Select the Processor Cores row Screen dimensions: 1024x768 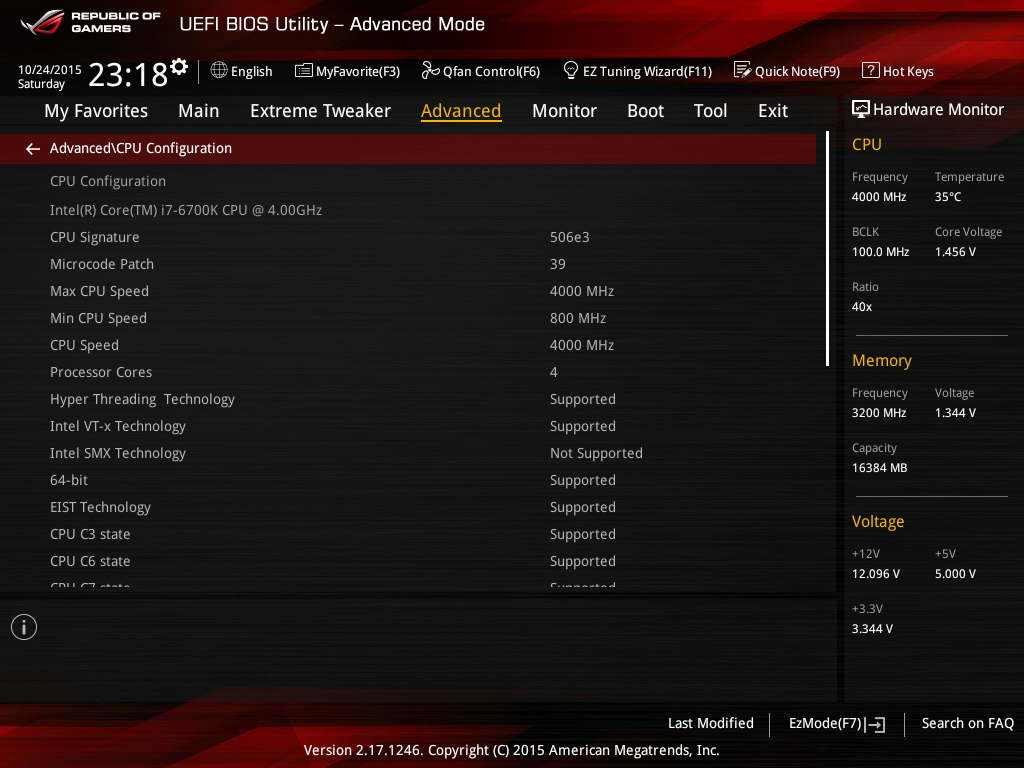tap(408, 372)
